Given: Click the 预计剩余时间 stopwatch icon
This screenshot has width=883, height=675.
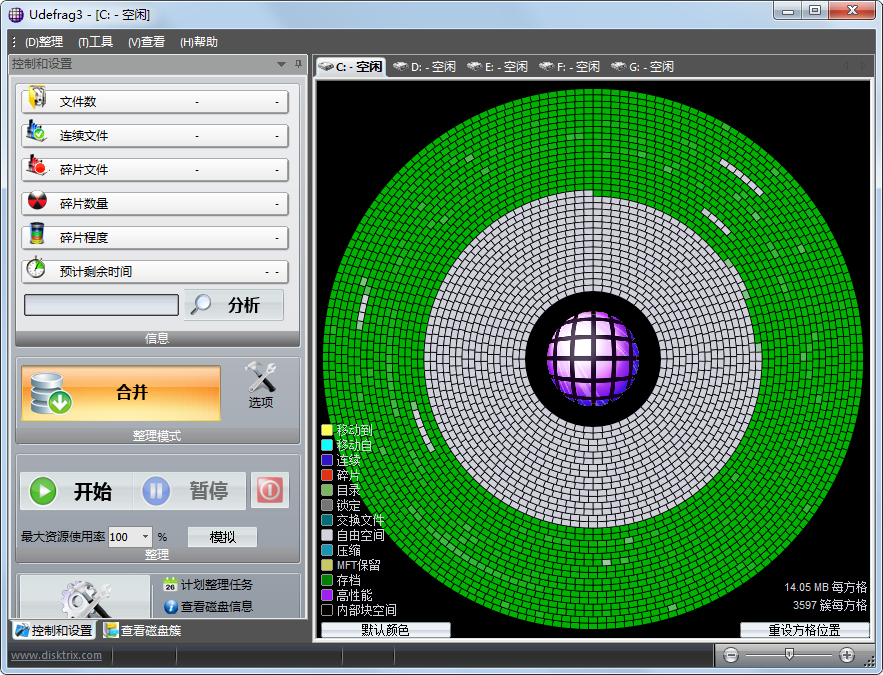Looking at the screenshot, I should coord(37,267).
